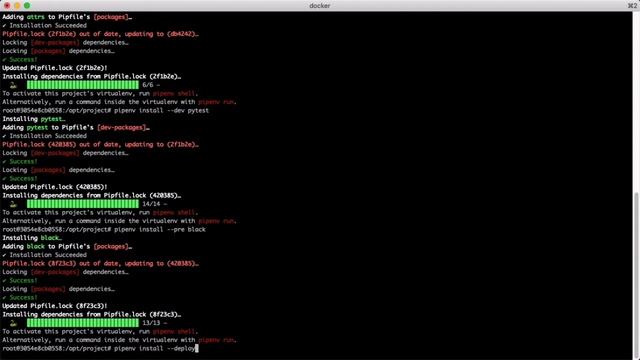Click the line "Adding pytest to Pipfile's [dev-packages]"
Viewport: 640px width, 360px height.
coord(76,127)
